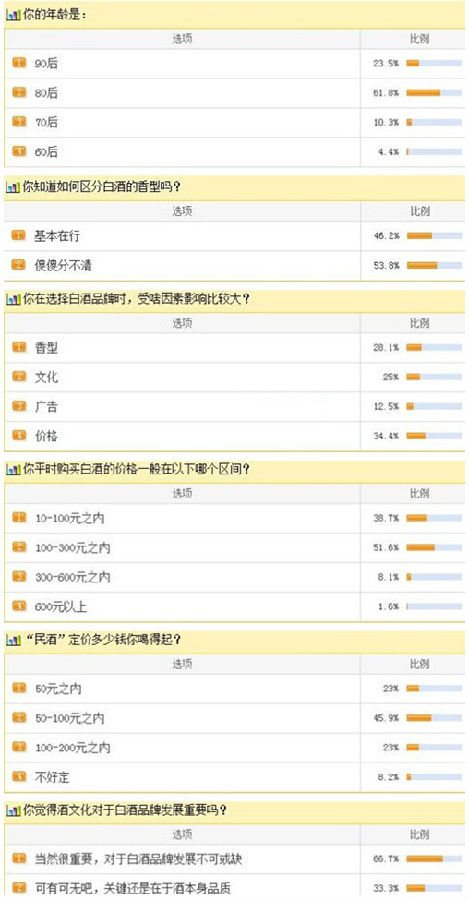Select the 傻傻分不清 option

click(x=182, y=265)
